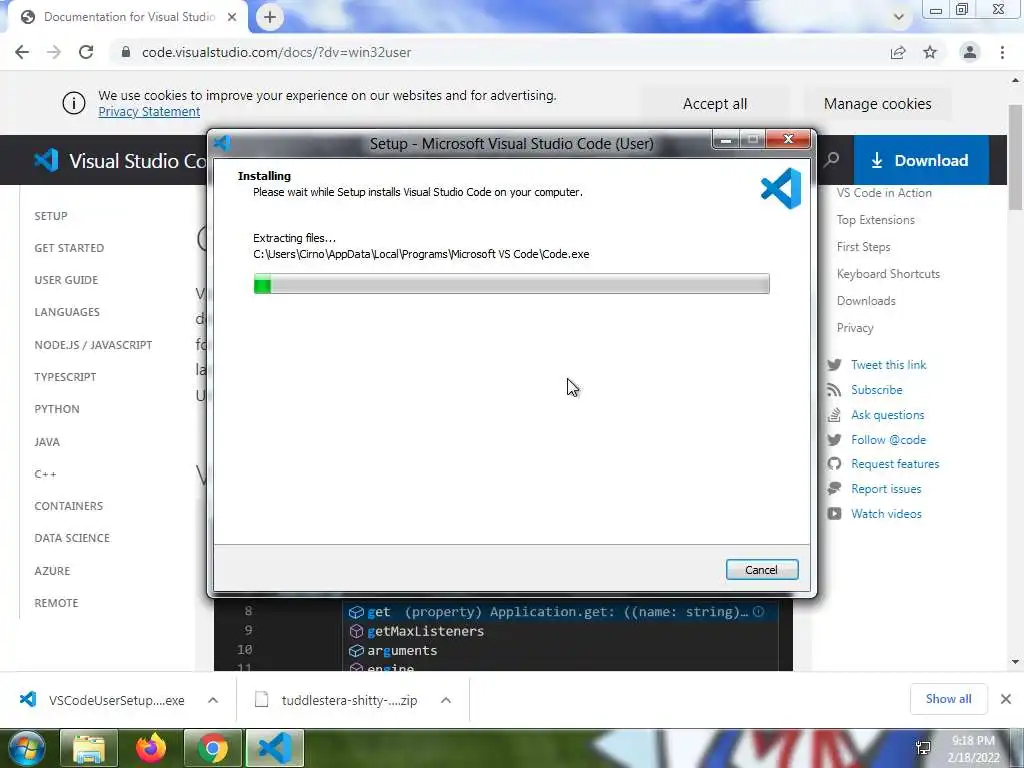Click the padlock site info icon
Image resolution: width=1024 pixels, height=768 pixels.
[126, 52]
